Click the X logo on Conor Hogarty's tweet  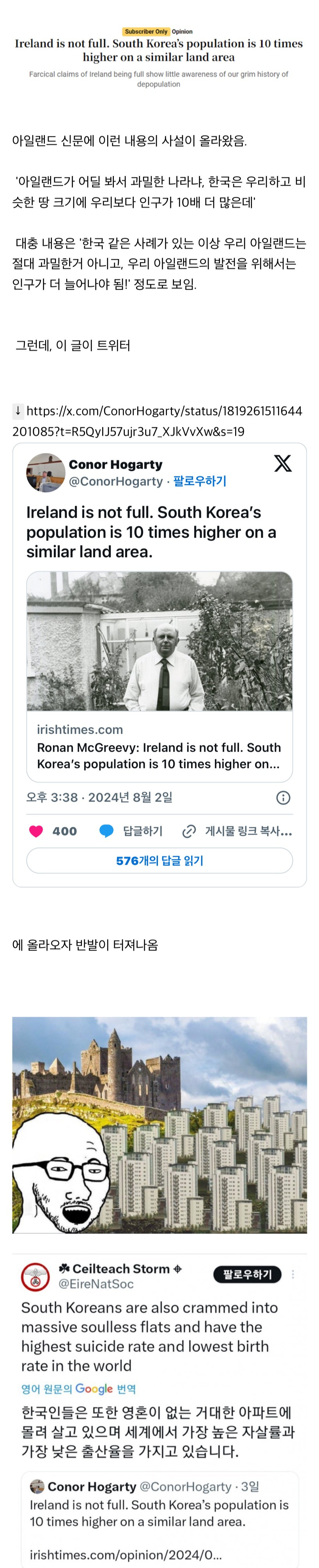[x=282, y=464]
